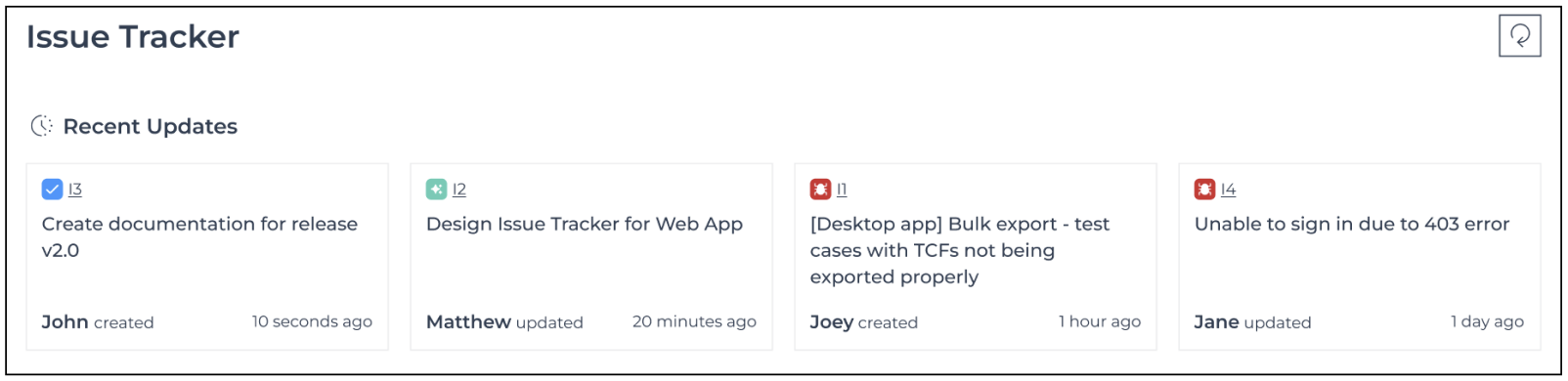Click the red bug icon for I4

(1205, 190)
